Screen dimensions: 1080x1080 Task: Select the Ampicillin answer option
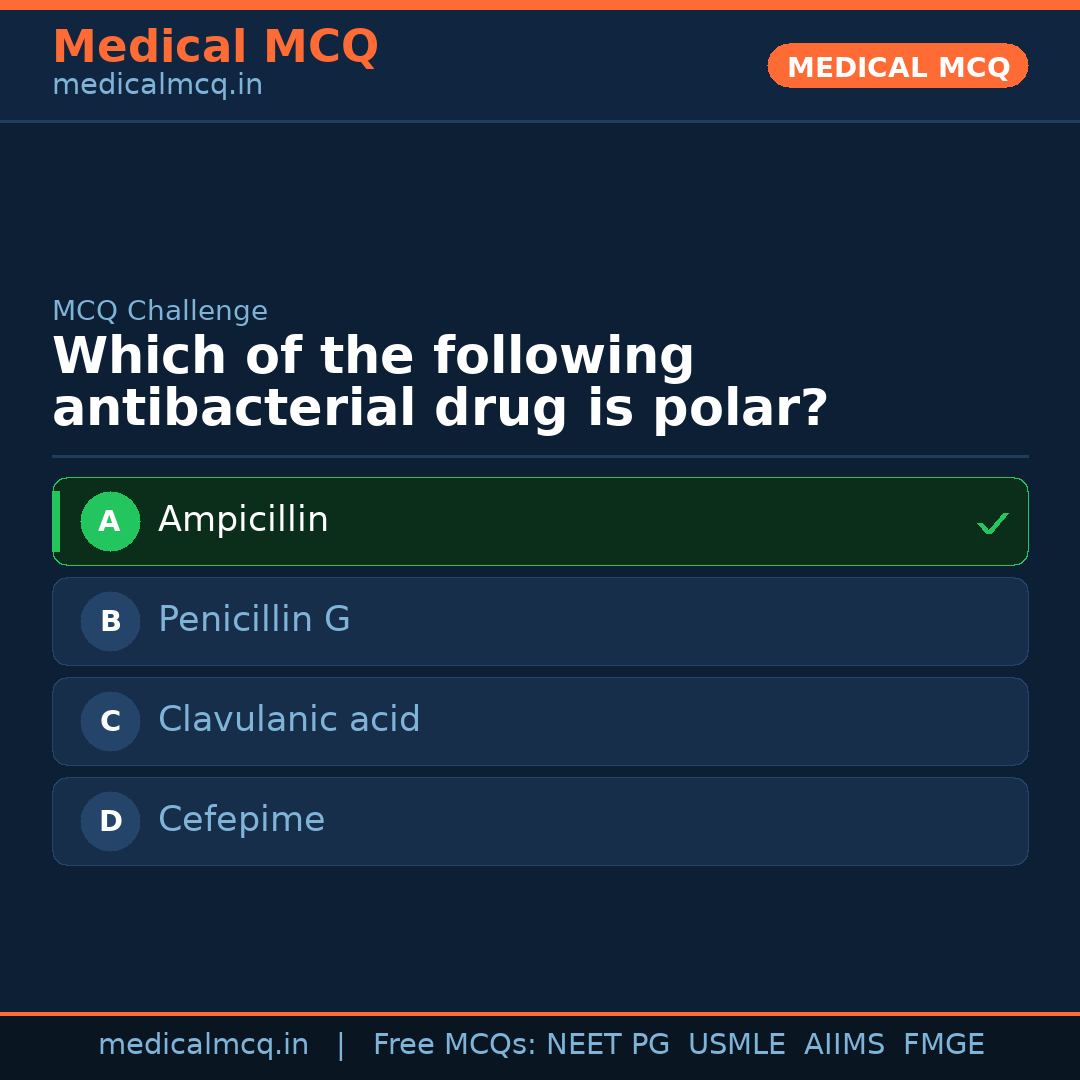coord(540,521)
